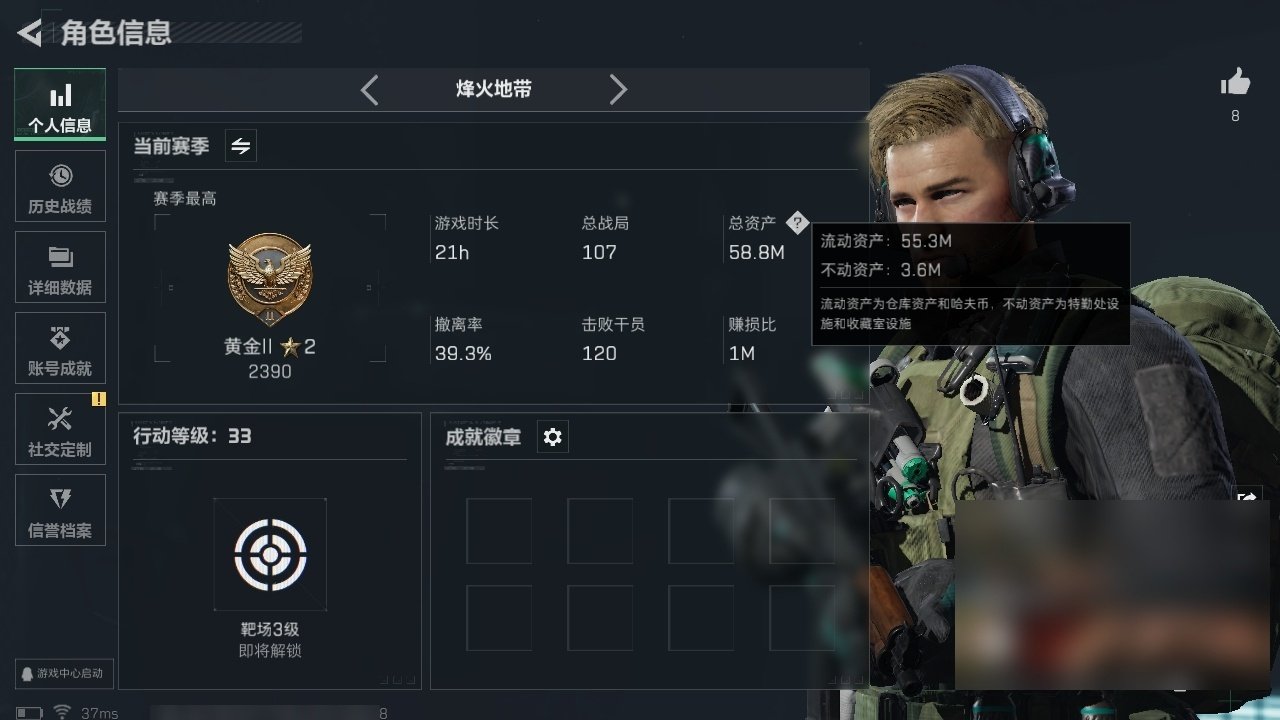Click the gold eagle rank badge
Image resolution: width=1280 pixels, height=720 pixels.
(x=270, y=278)
